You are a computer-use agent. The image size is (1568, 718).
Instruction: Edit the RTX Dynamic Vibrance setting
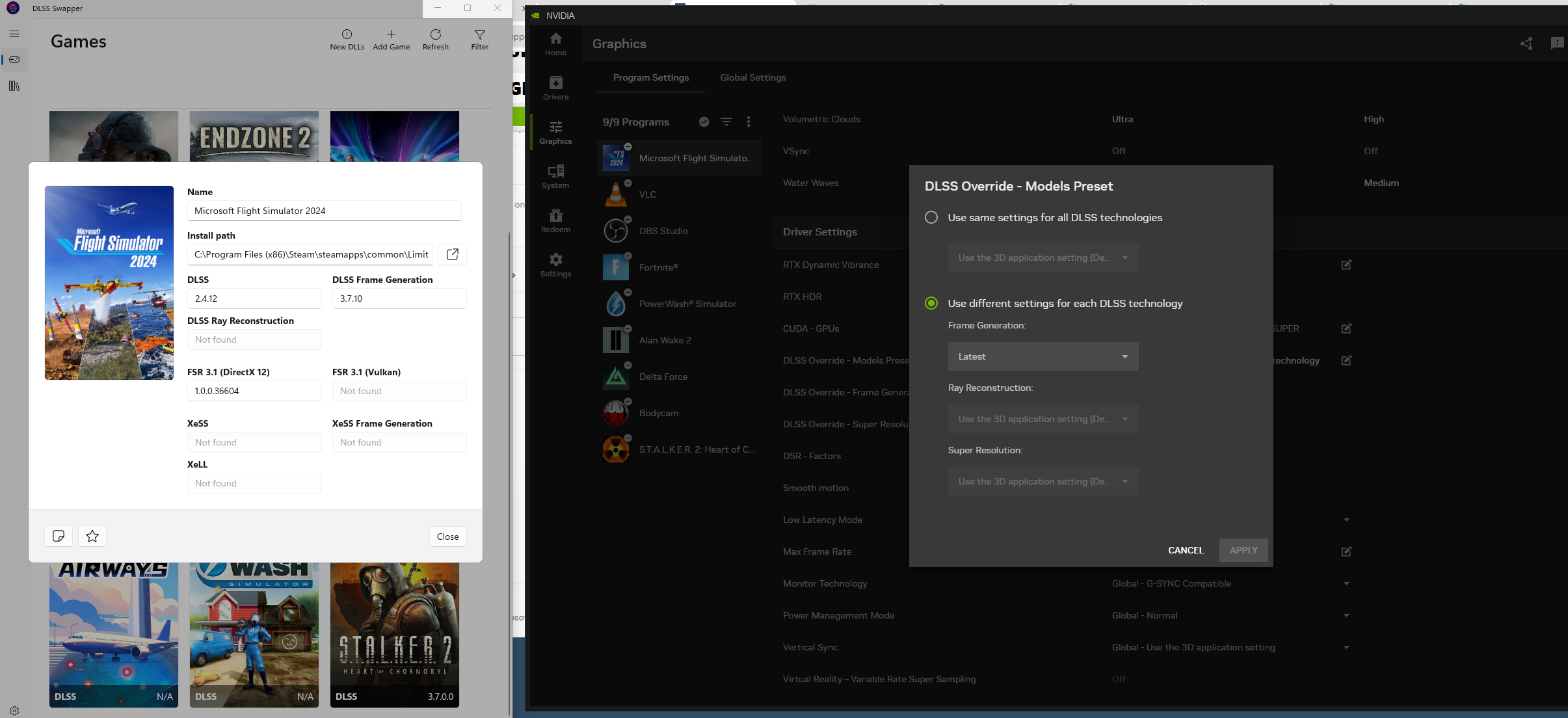click(1346, 265)
